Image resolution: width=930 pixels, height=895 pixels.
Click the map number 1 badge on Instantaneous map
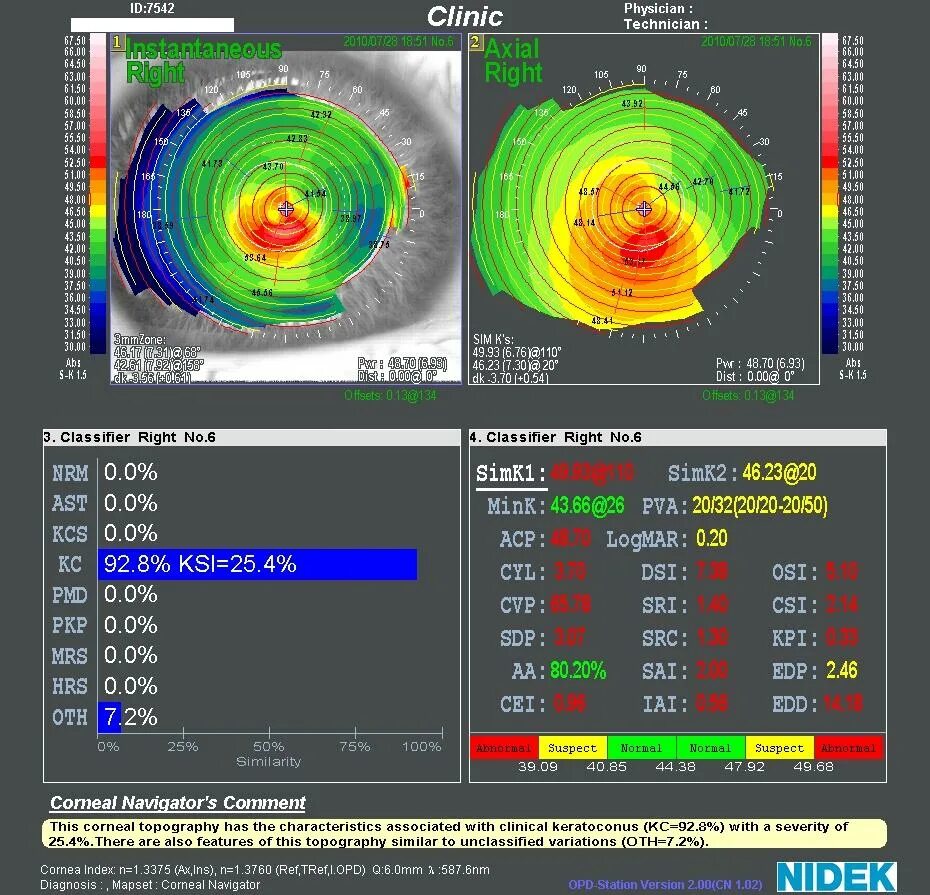117,42
